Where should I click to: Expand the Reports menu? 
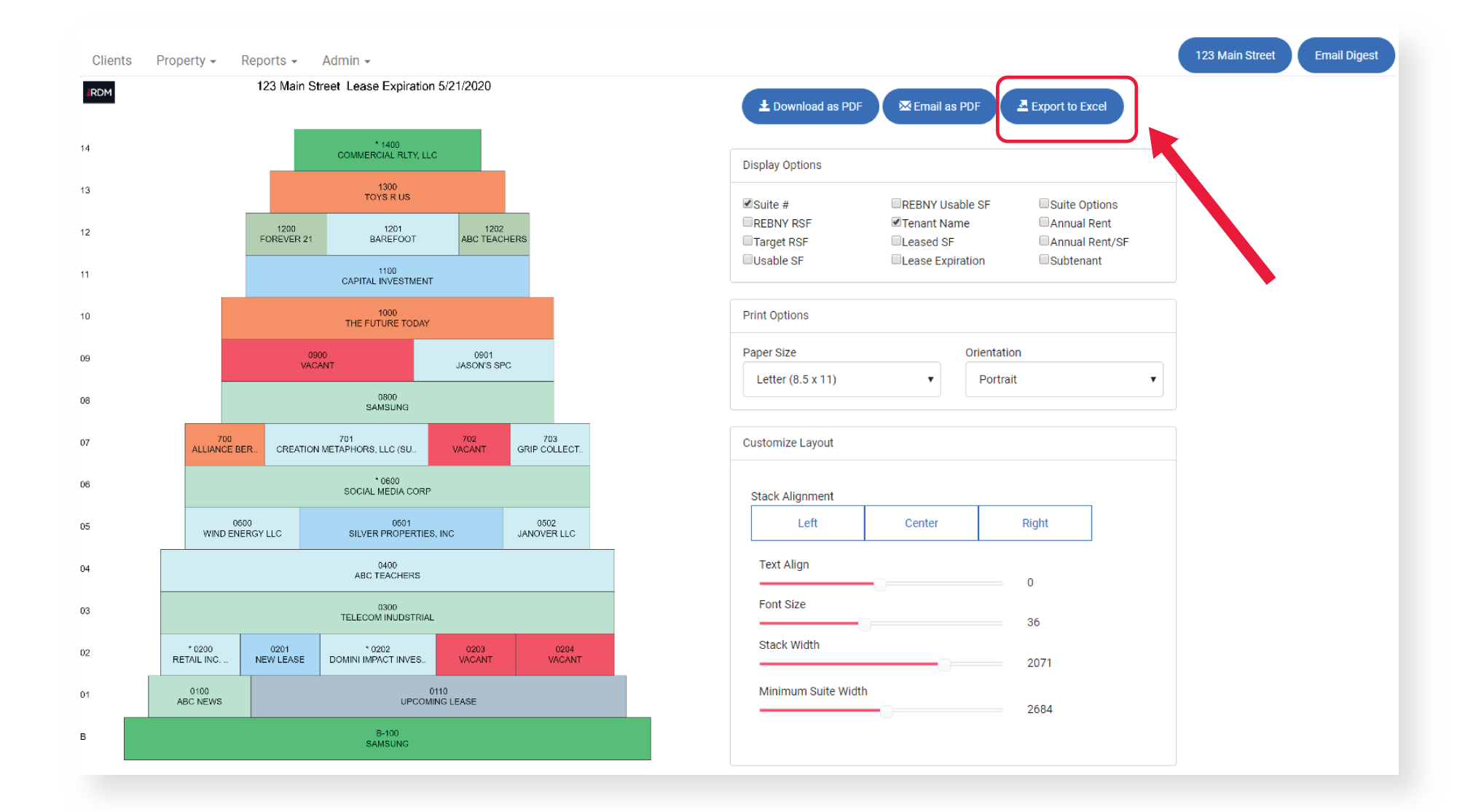269,60
